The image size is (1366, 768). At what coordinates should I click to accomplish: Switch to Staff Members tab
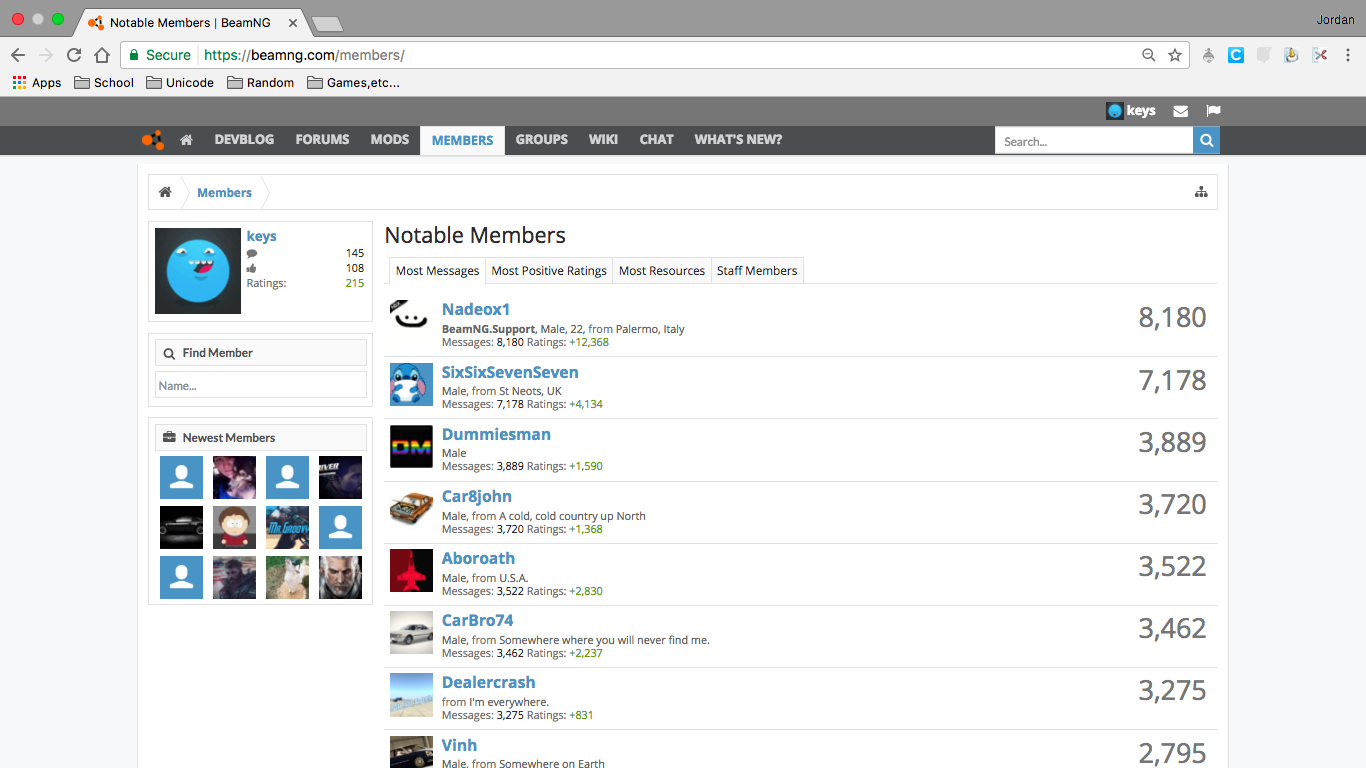[757, 271]
